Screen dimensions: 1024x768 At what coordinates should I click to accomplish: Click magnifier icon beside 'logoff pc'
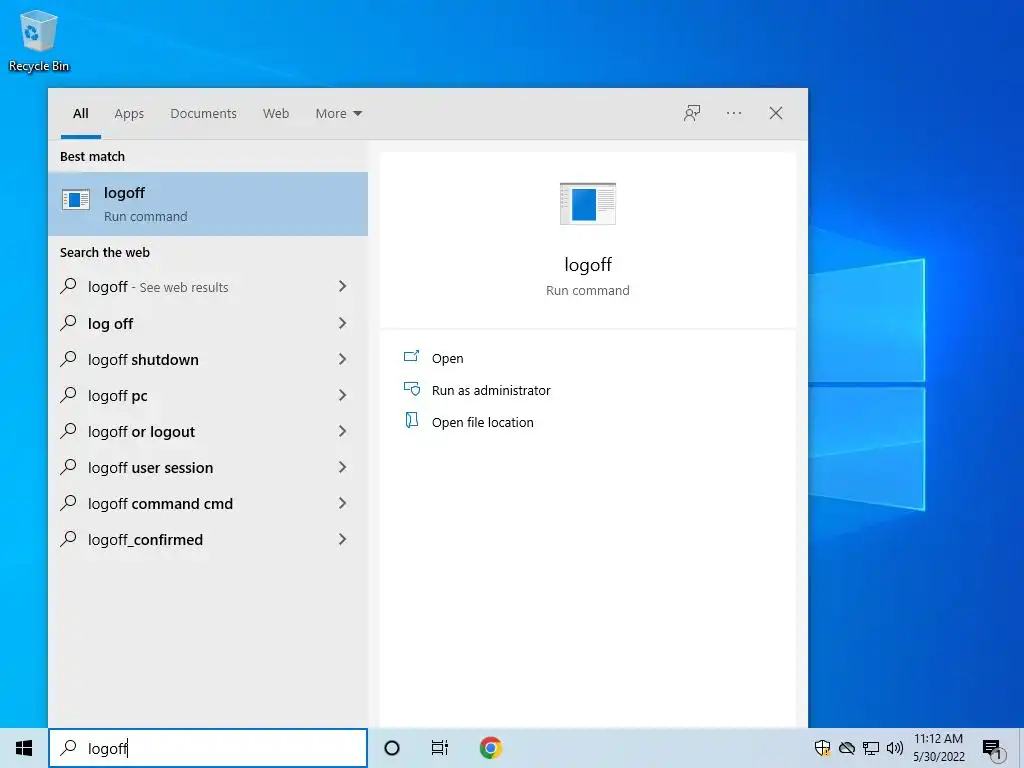click(69, 394)
